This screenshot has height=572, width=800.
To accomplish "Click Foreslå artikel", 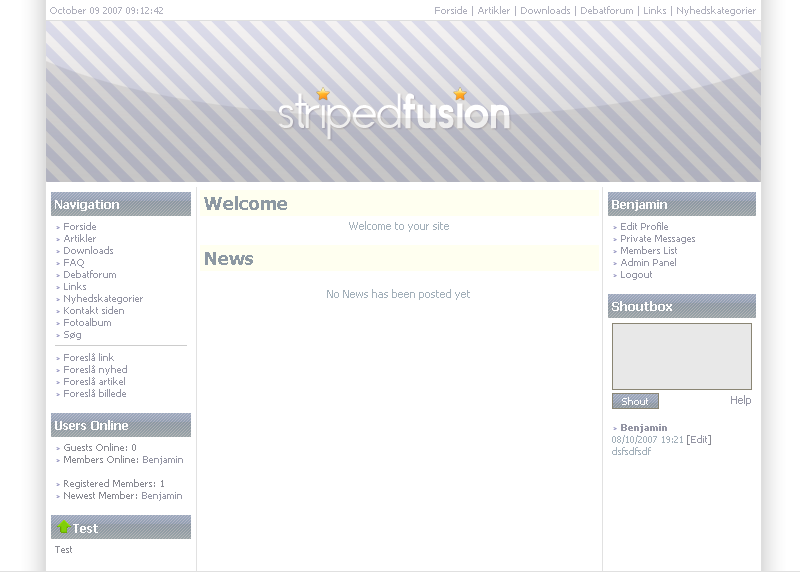I will [94, 382].
